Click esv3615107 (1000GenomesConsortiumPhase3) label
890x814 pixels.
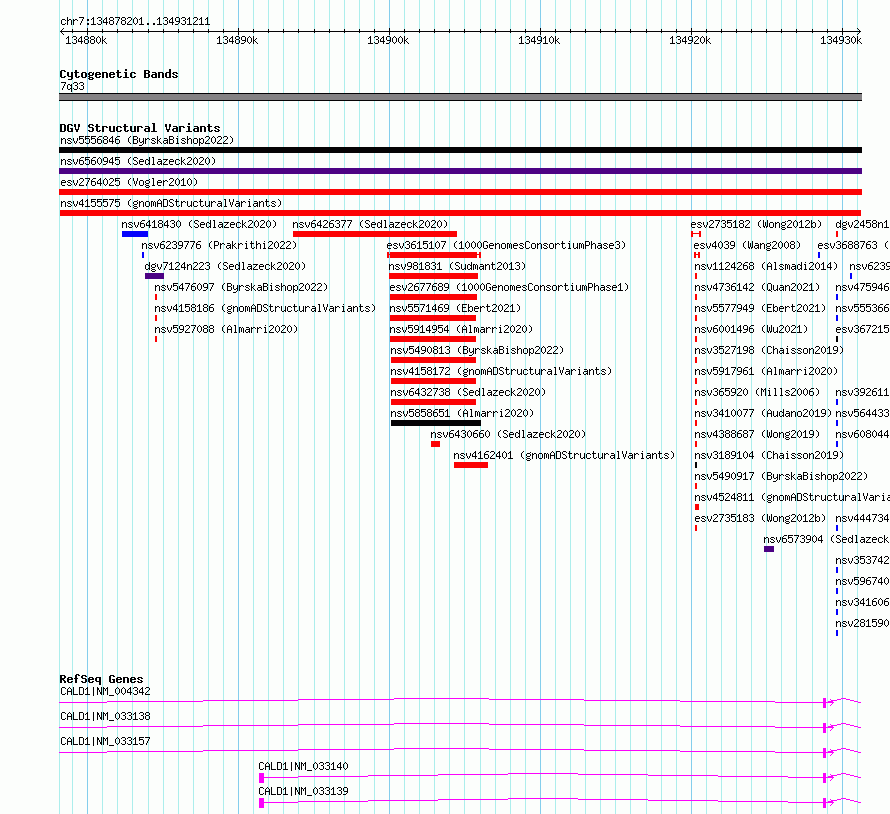click(x=506, y=245)
